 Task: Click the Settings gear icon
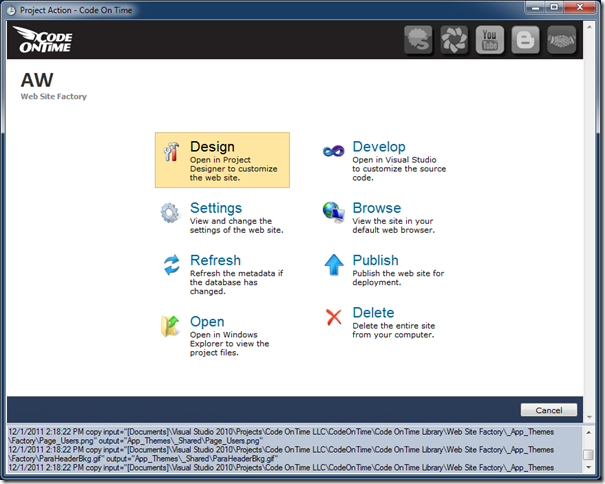(170, 213)
